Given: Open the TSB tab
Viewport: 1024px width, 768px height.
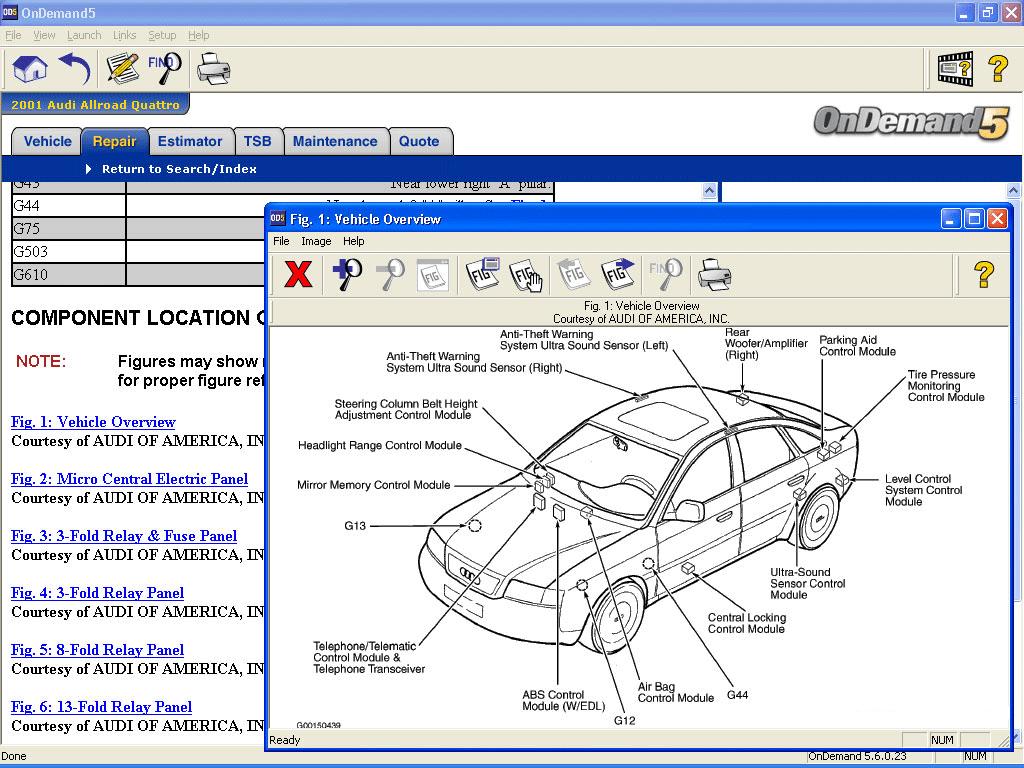Looking at the screenshot, I should point(257,142).
